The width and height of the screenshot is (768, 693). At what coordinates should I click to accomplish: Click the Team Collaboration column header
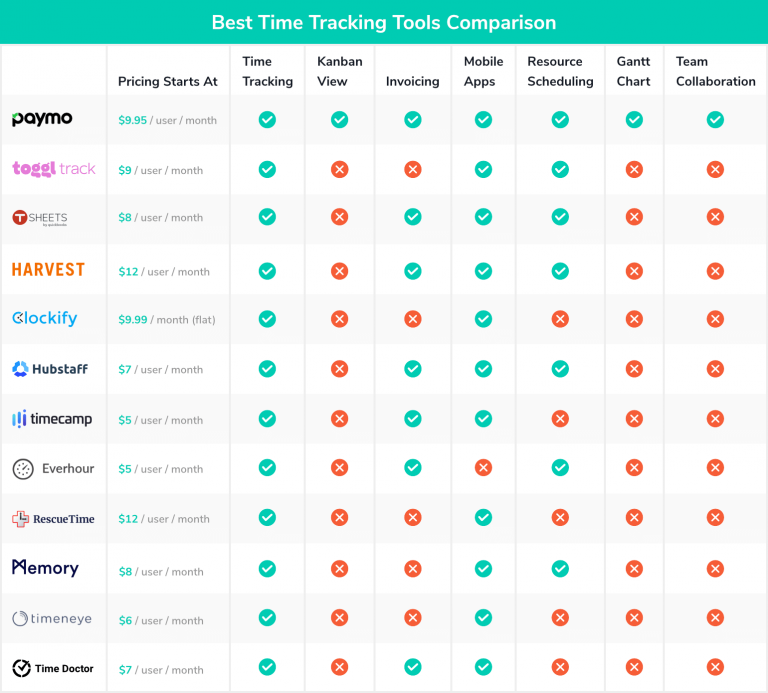[715, 71]
